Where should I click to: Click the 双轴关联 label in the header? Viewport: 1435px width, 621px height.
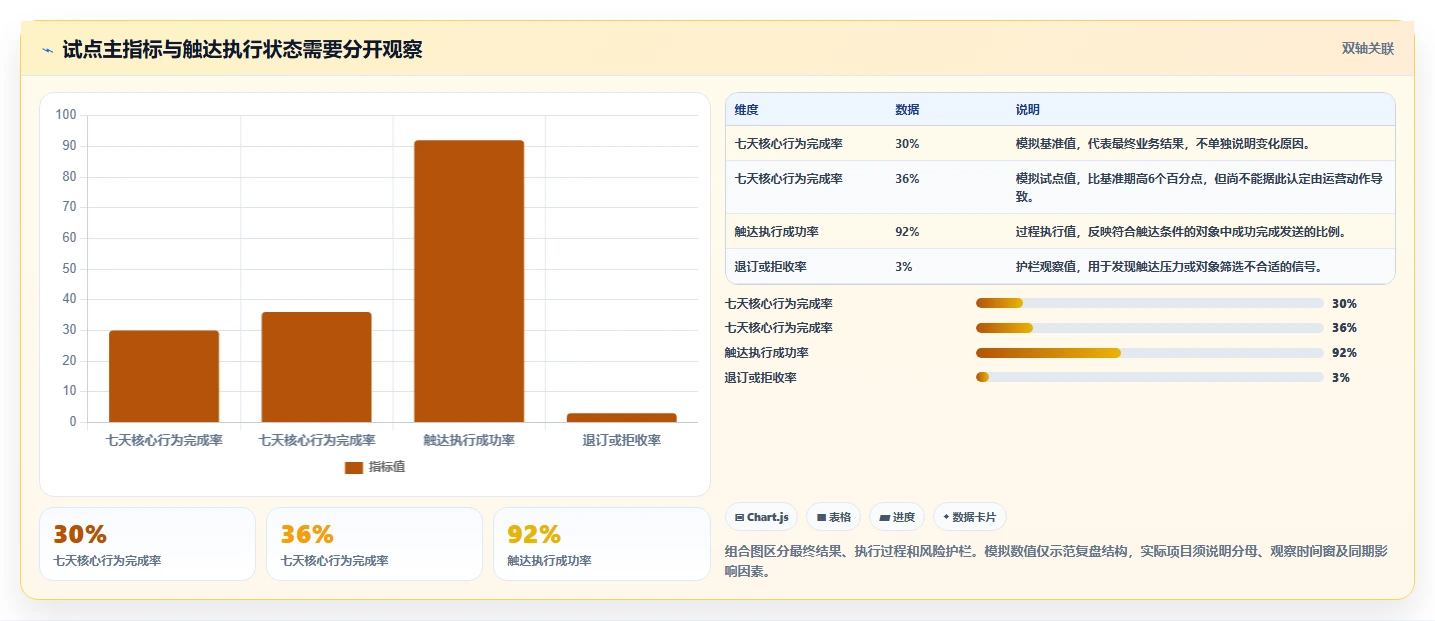pyautogui.click(x=1367, y=49)
